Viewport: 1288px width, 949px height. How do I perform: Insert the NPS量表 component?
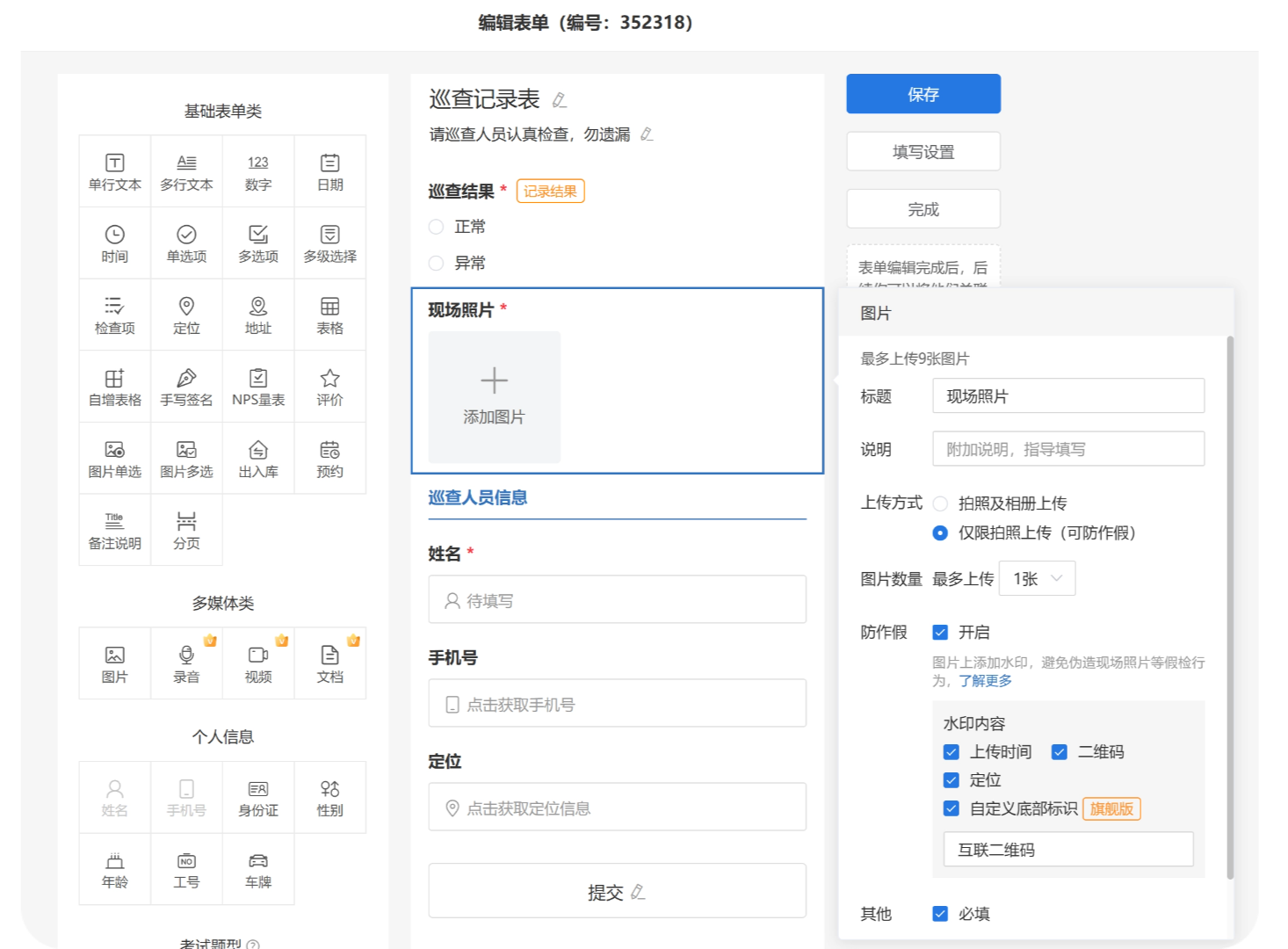click(x=258, y=388)
